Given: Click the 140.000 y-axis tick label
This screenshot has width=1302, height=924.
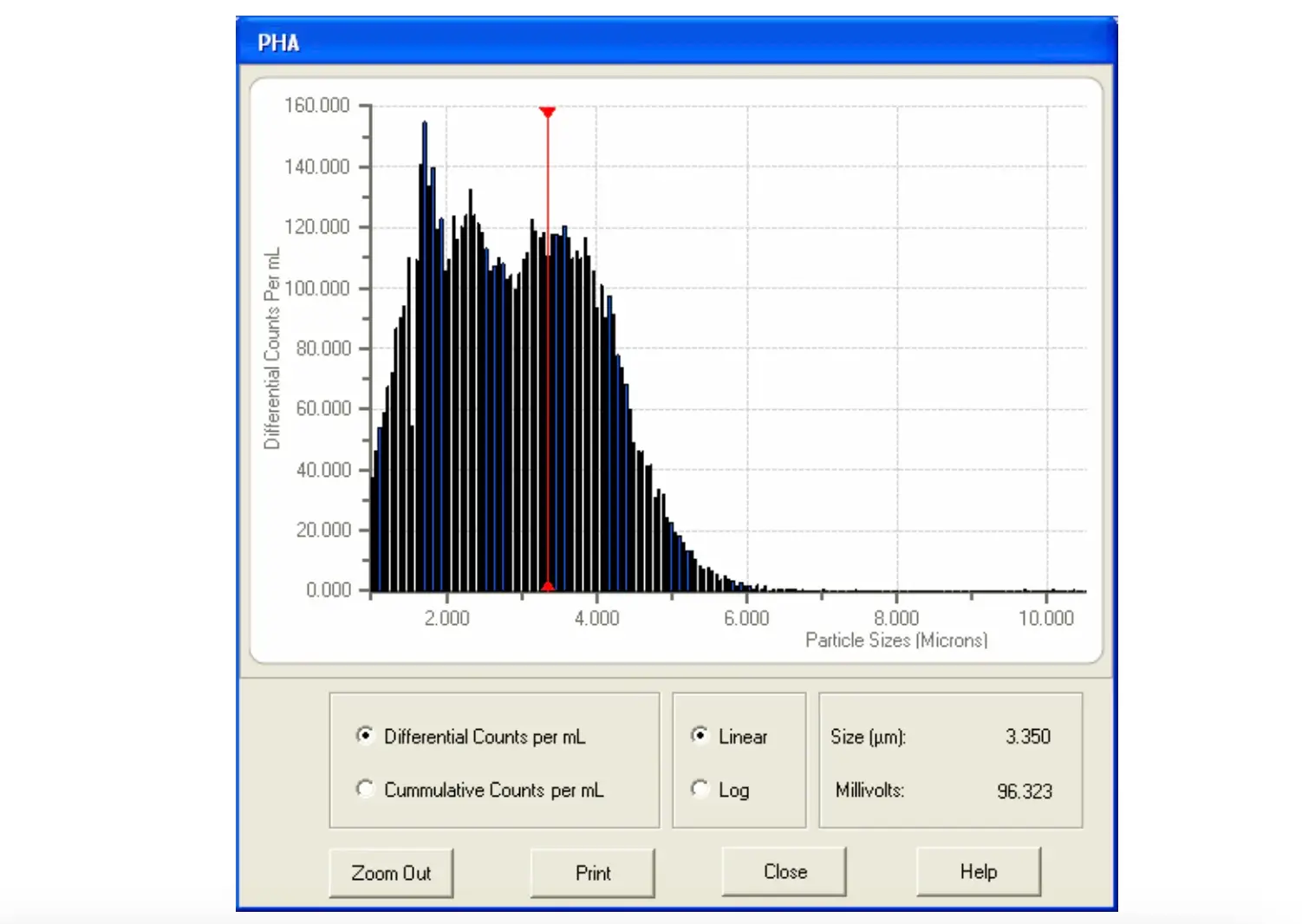Looking at the screenshot, I should [x=316, y=166].
